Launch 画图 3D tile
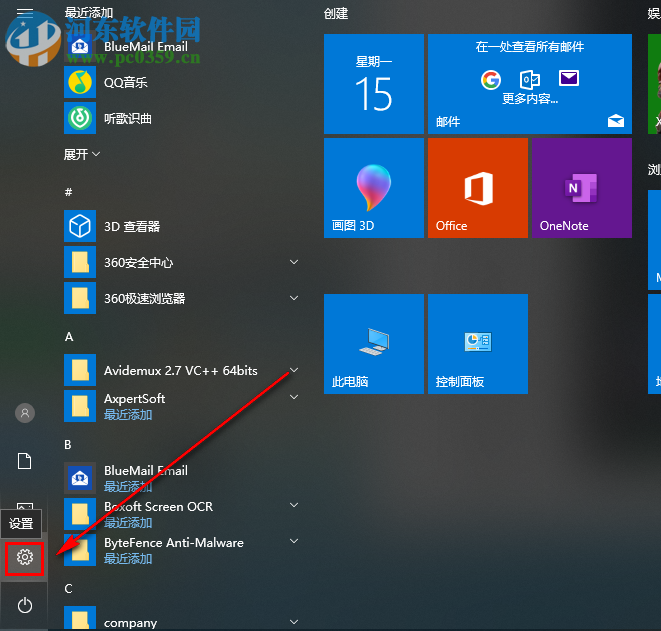Viewport: 661px width, 631px height. pos(373,188)
